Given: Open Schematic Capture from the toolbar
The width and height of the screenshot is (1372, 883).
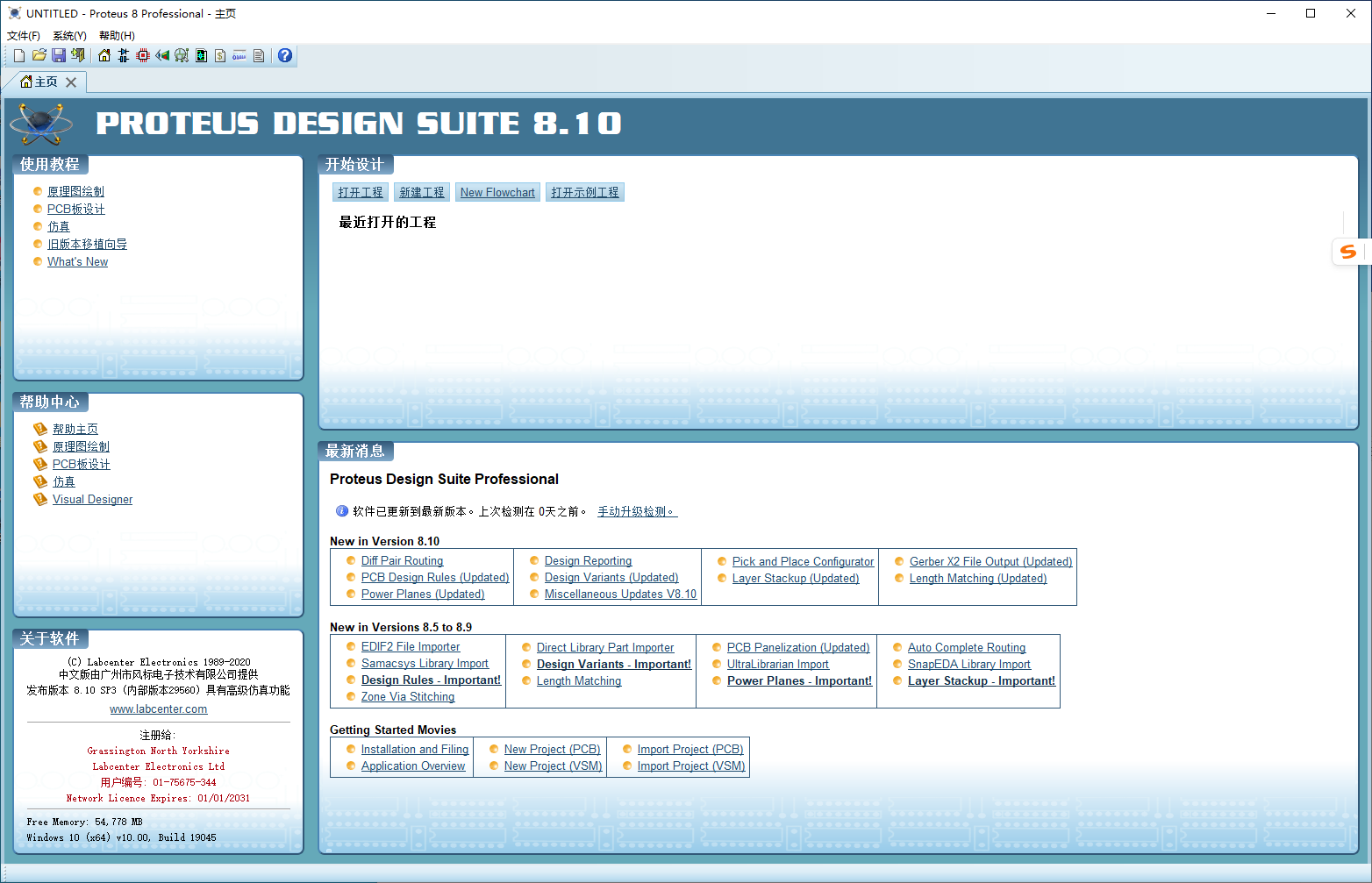Looking at the screenshot, I should pos(124,55).
